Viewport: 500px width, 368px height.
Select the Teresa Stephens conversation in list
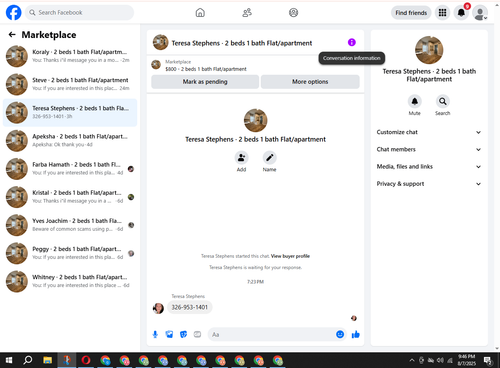[x=70, y=112]
